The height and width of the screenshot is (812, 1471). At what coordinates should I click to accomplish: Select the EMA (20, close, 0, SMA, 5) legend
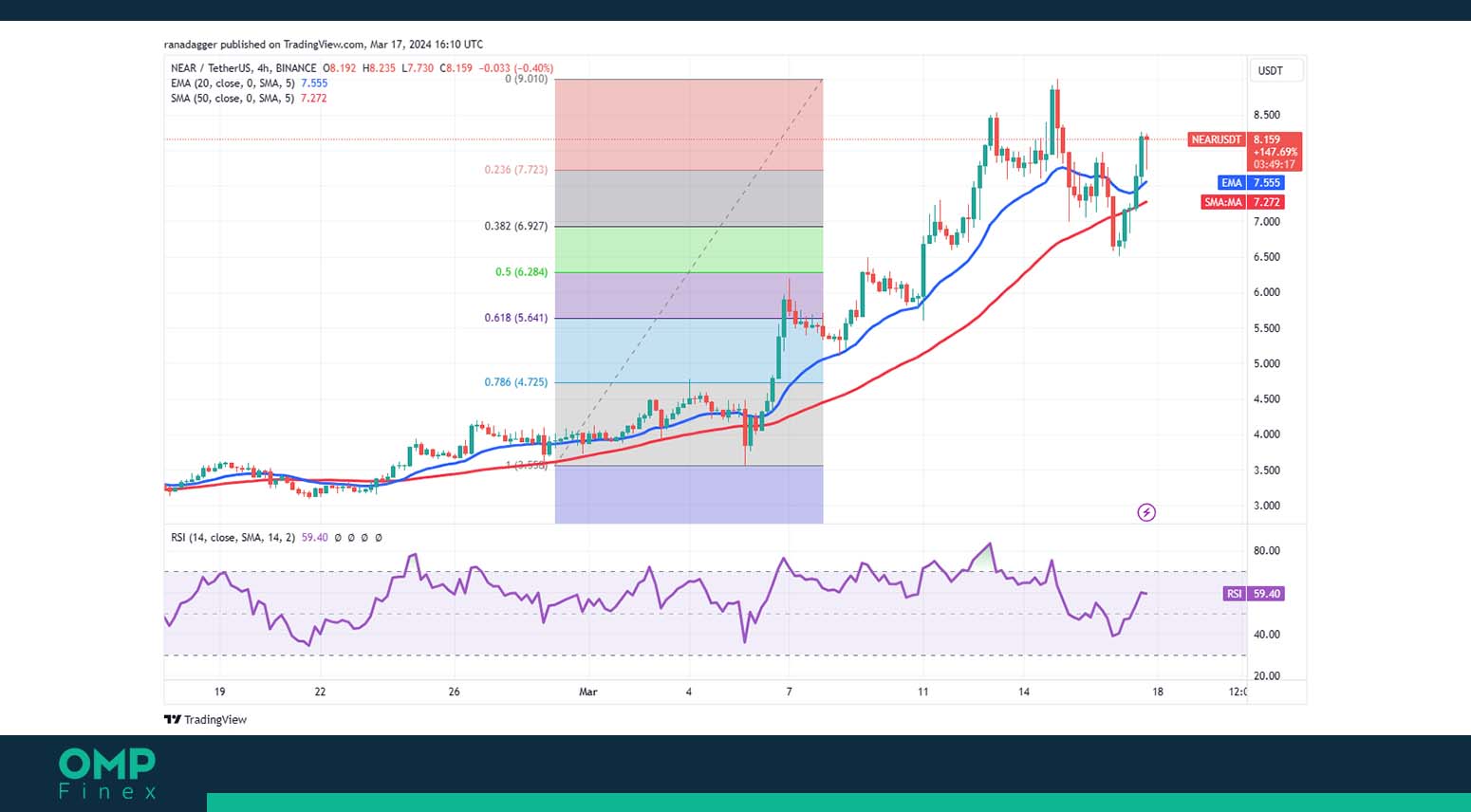pyautogui.click(x=233, y=83)
